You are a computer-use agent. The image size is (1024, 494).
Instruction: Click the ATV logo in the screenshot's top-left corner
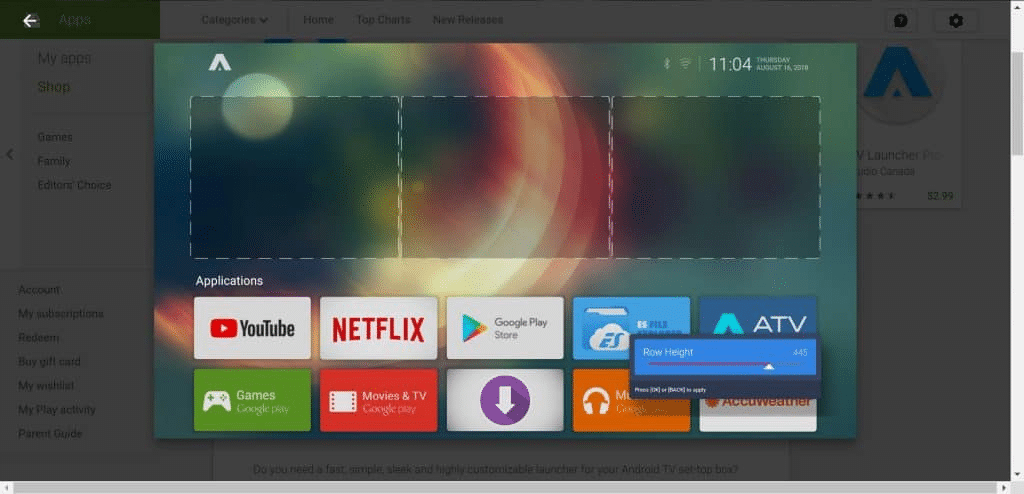coord(220,63)
